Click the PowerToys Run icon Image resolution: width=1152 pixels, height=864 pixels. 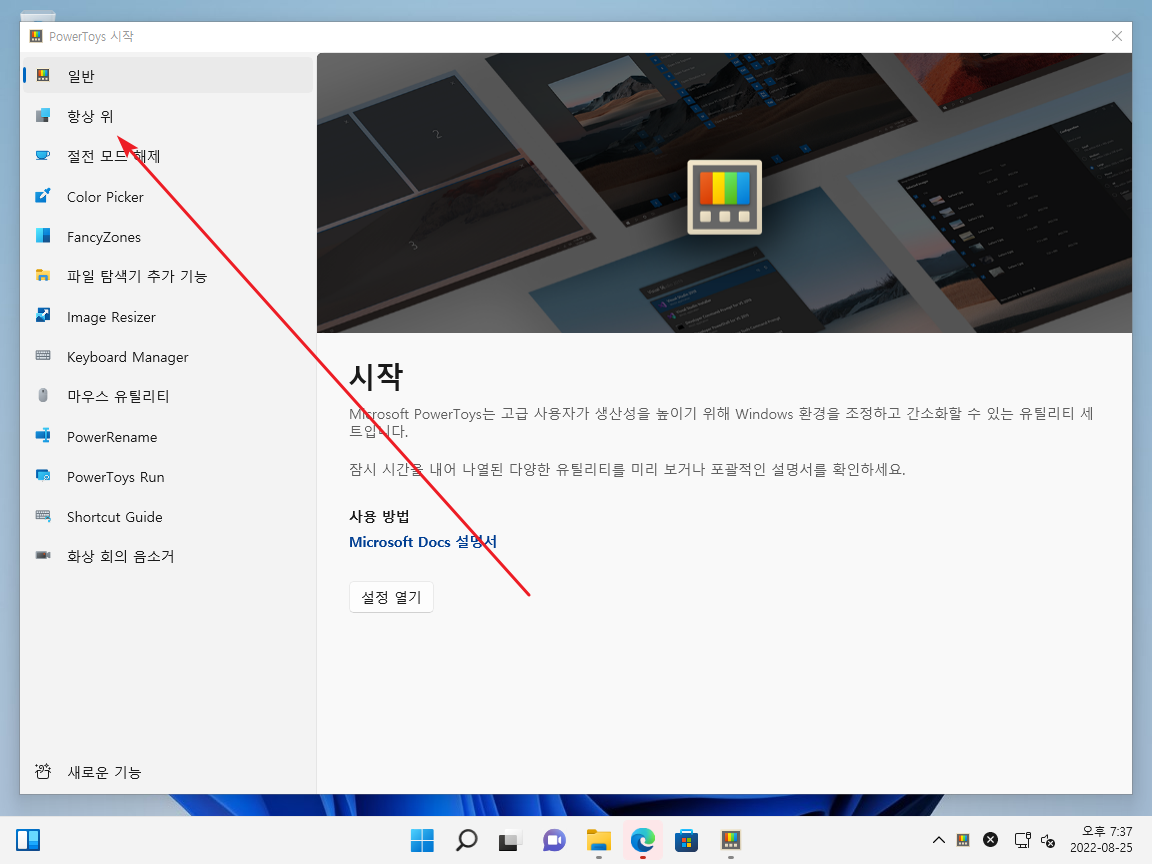[43, 476]
